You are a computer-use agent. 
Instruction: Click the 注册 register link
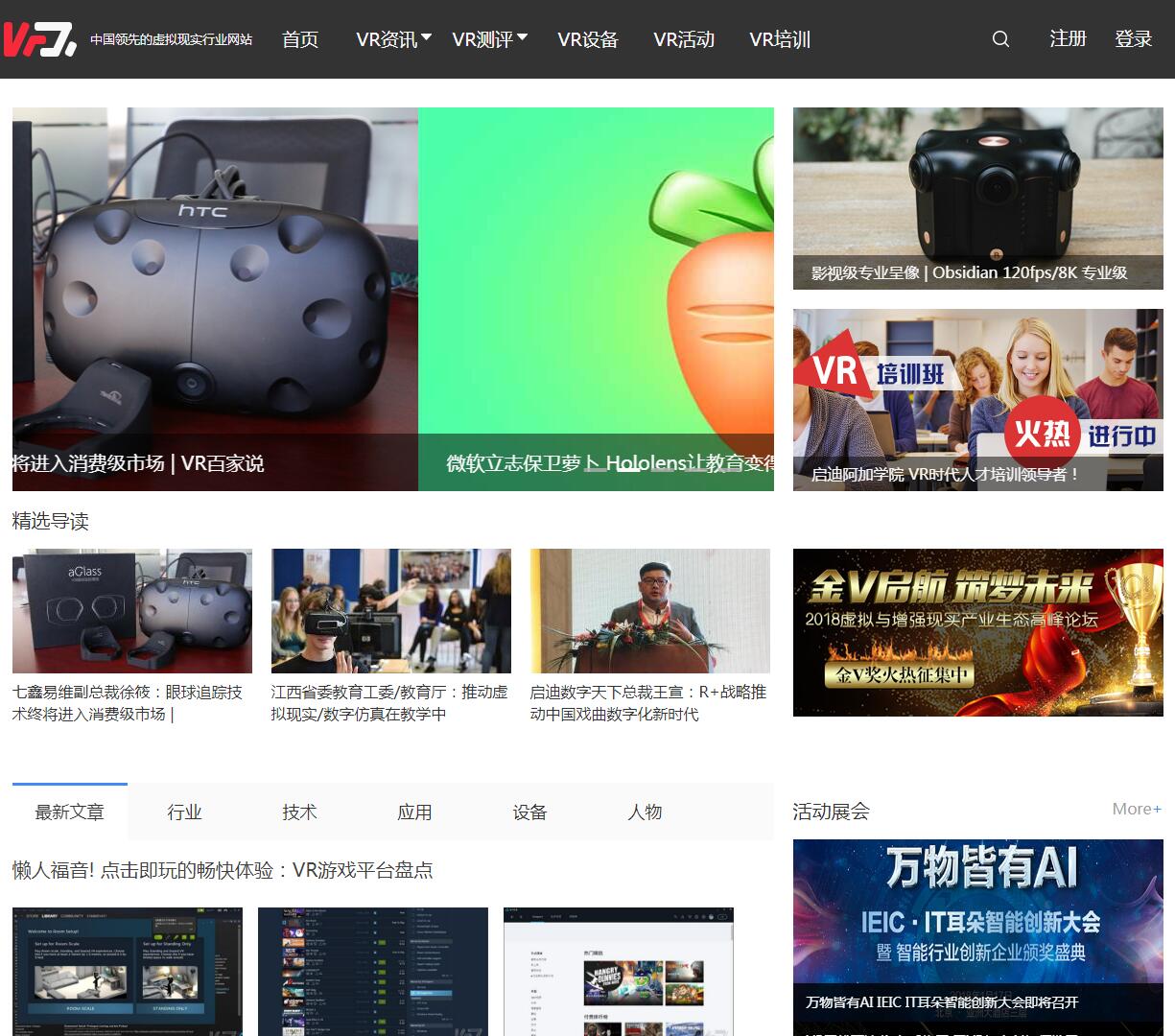pos(1068,38)
